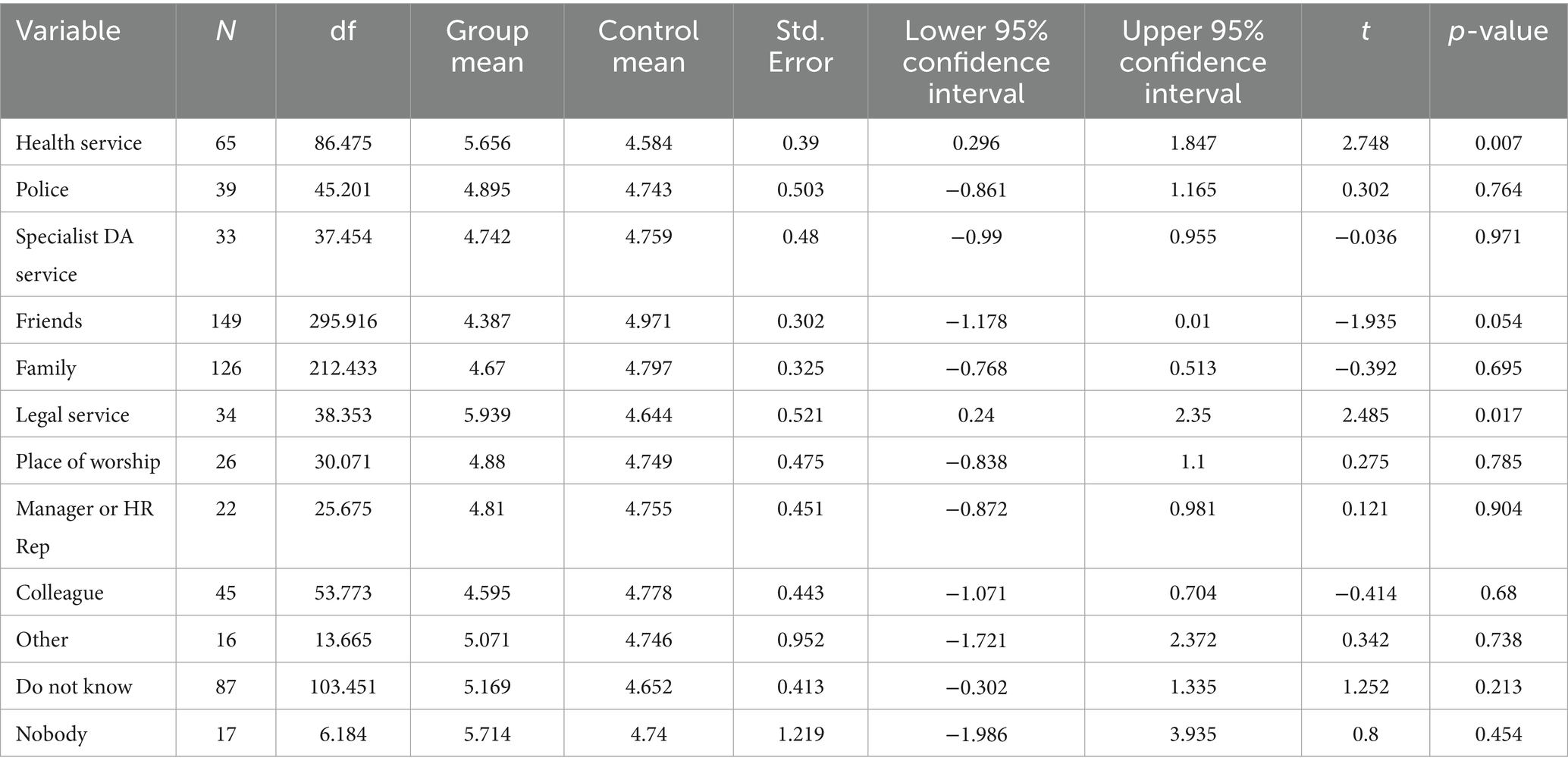Select the df column header
This screenshot has height=770, width=1568.
pyautogui.click(x=343, y=31)
